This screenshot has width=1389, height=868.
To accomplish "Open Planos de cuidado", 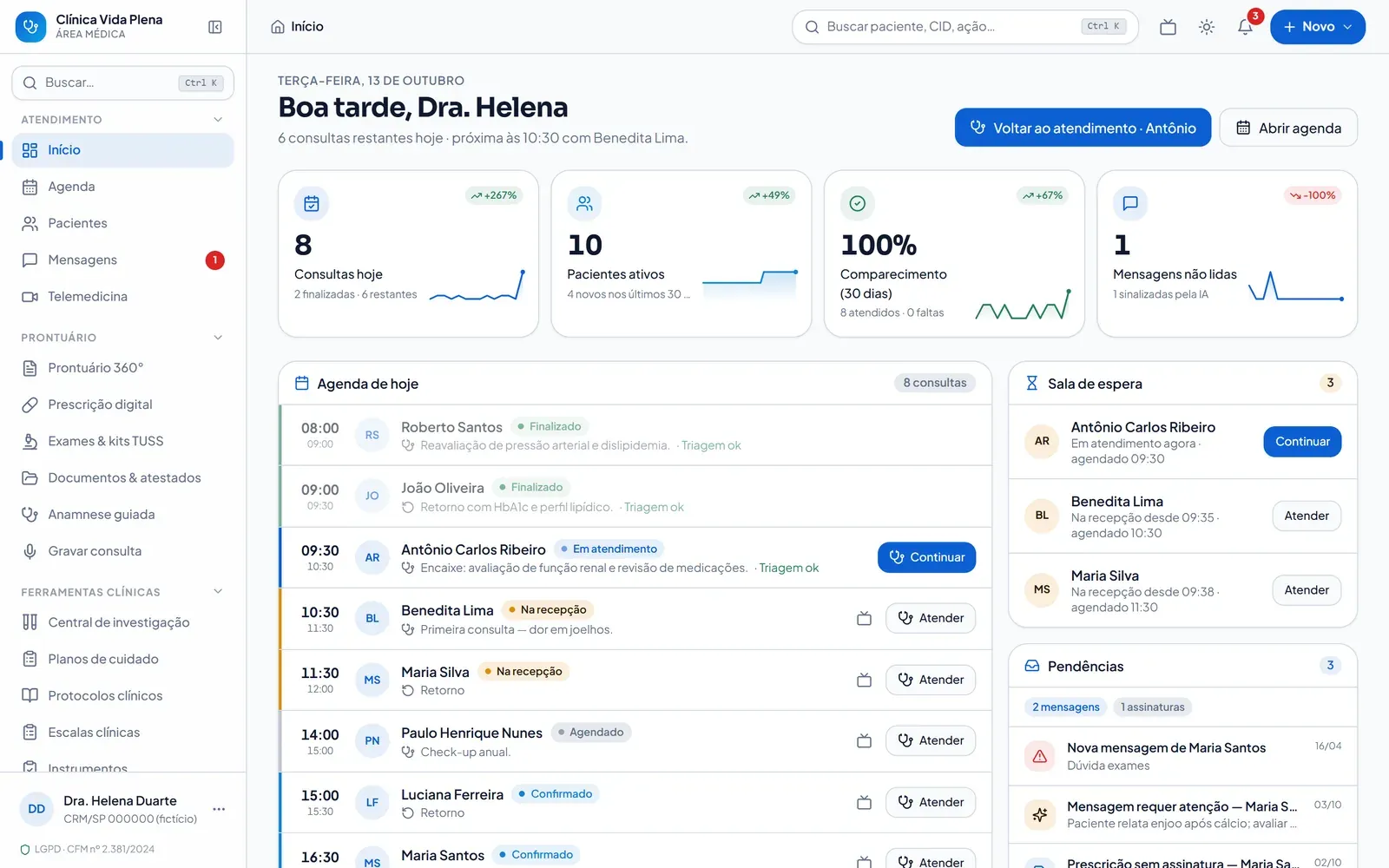I will 122,659.
